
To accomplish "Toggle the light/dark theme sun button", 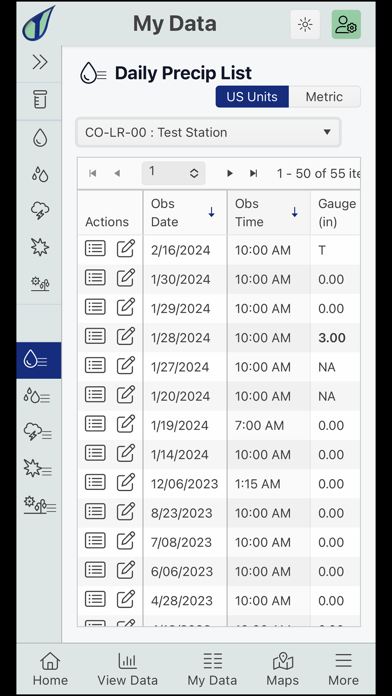I will [305, 24].
